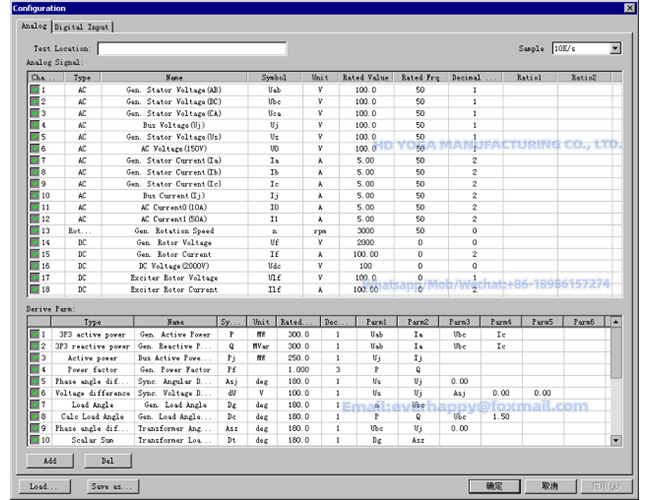Click channel 13 Gen. Rotation Speed icon
Image resolution: width=650 pixels, height=500 pixels.
[x=34, y=231]
